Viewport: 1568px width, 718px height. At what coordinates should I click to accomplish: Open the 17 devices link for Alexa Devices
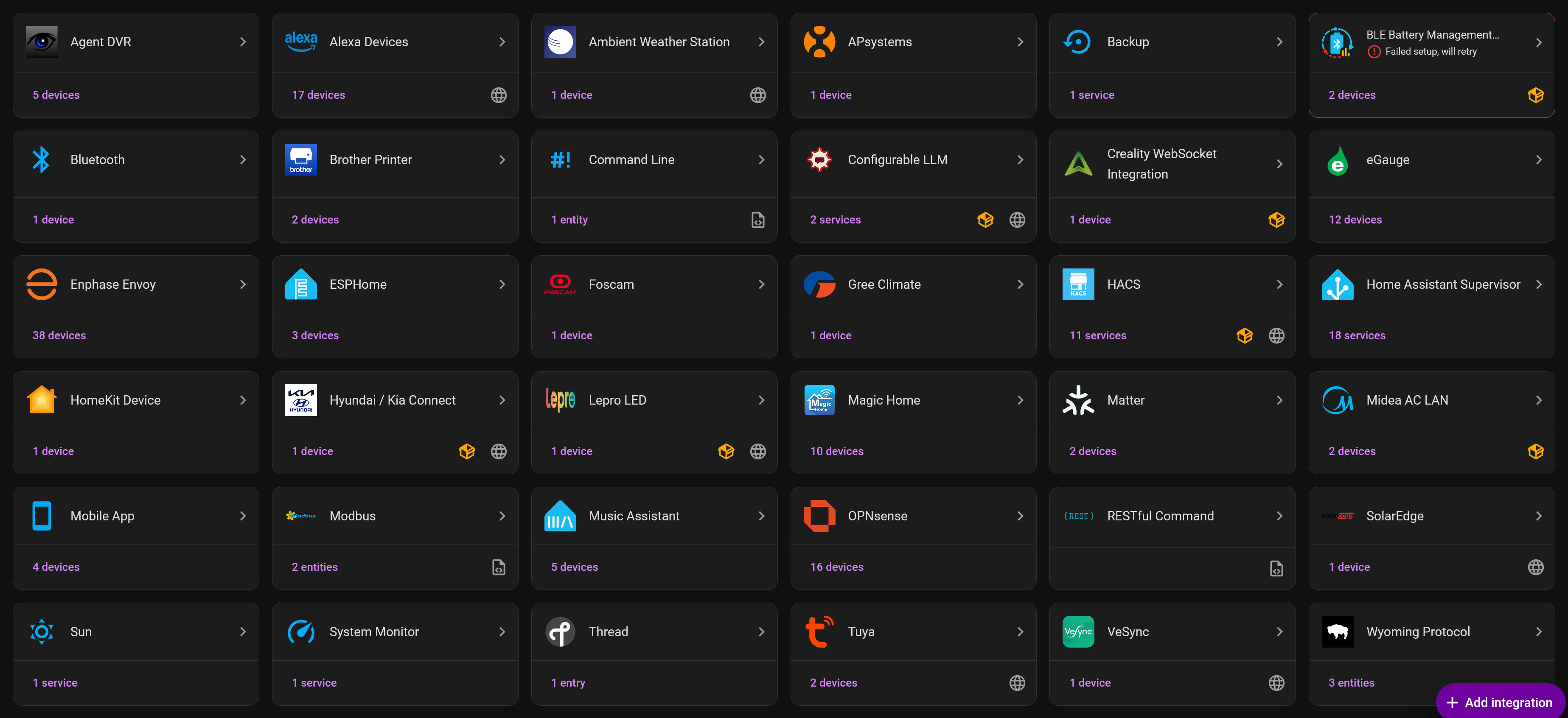coord(318,95)
